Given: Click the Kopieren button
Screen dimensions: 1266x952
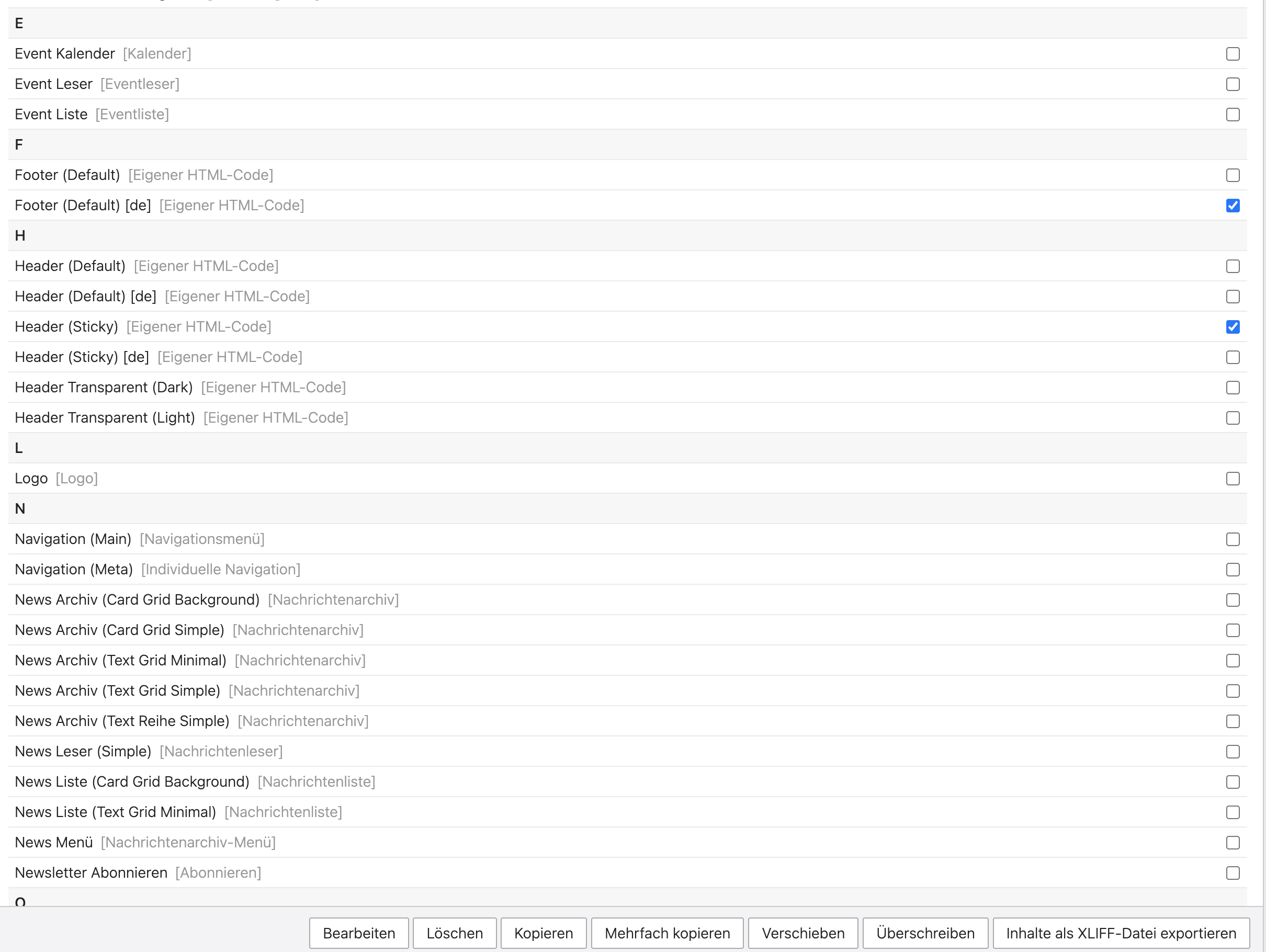Looking at the screenshot, I should (x=543, y=933).
